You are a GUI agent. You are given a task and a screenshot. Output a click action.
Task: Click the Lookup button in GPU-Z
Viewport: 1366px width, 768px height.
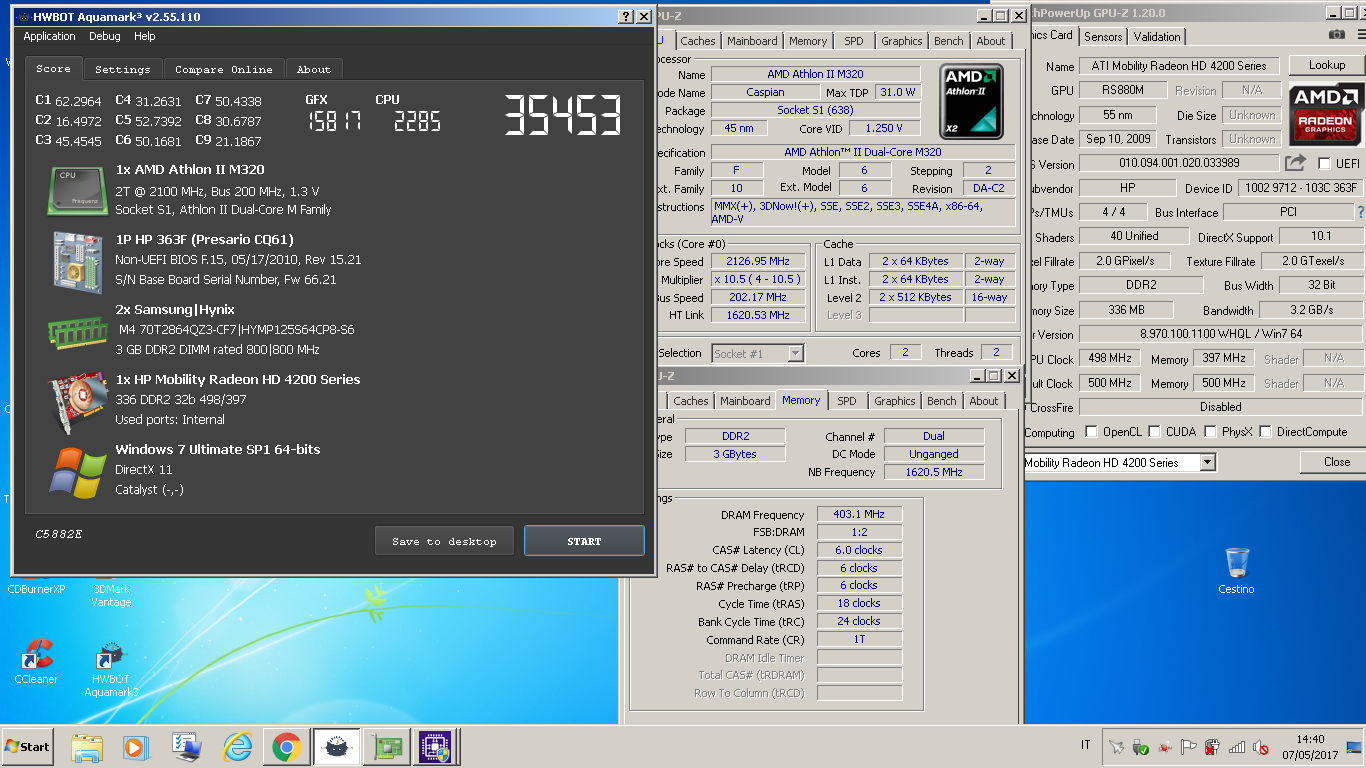pyautogui.click(x=1326, y=65)
